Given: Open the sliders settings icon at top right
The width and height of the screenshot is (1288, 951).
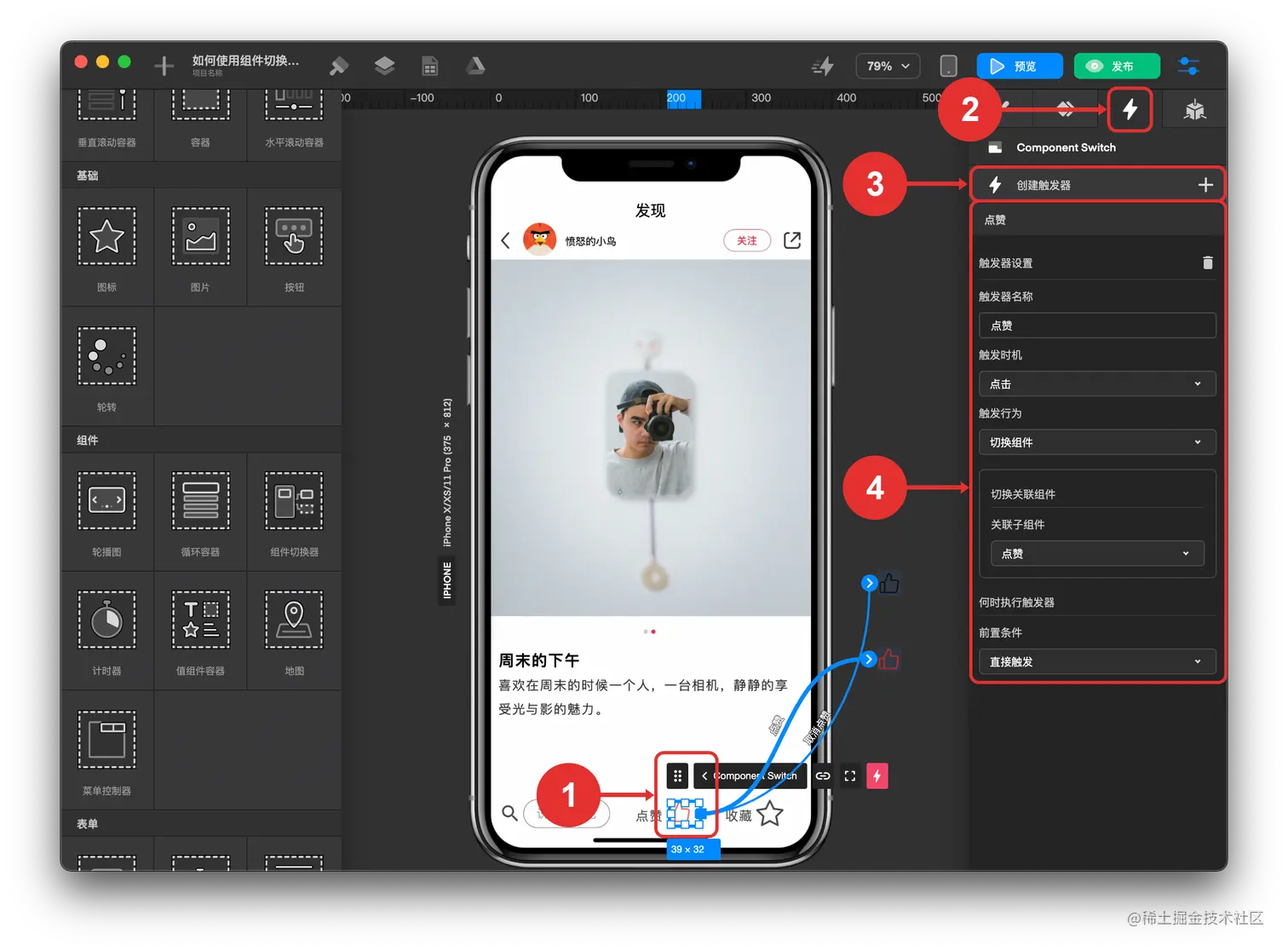Looking at the screenshot, I should tap(1188, 66).
